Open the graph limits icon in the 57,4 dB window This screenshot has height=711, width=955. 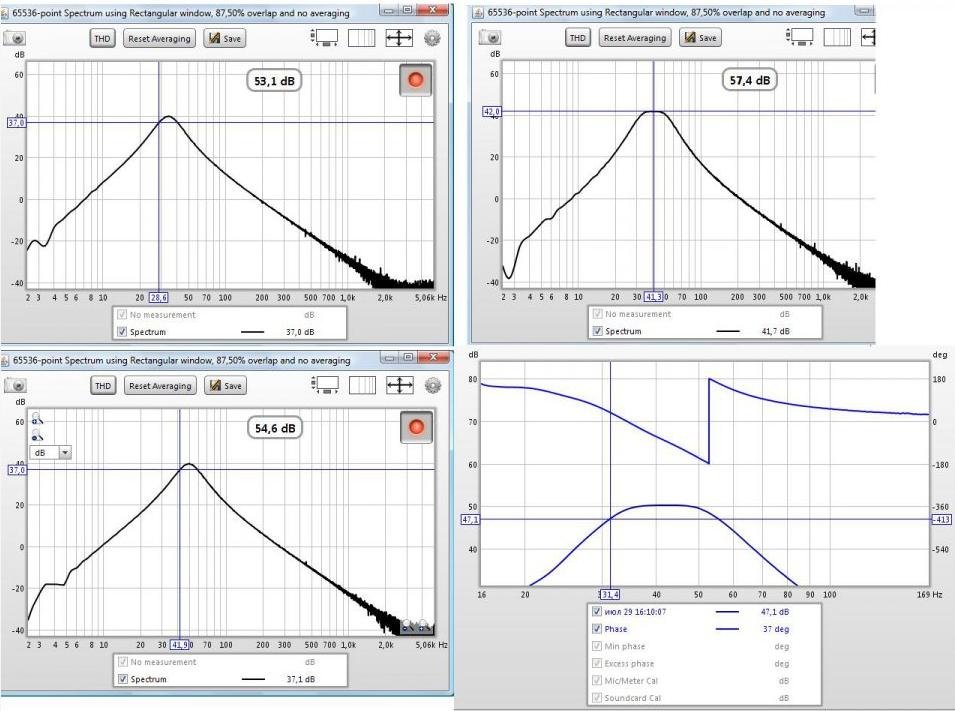pyautogui.click(x=837, y=37)
